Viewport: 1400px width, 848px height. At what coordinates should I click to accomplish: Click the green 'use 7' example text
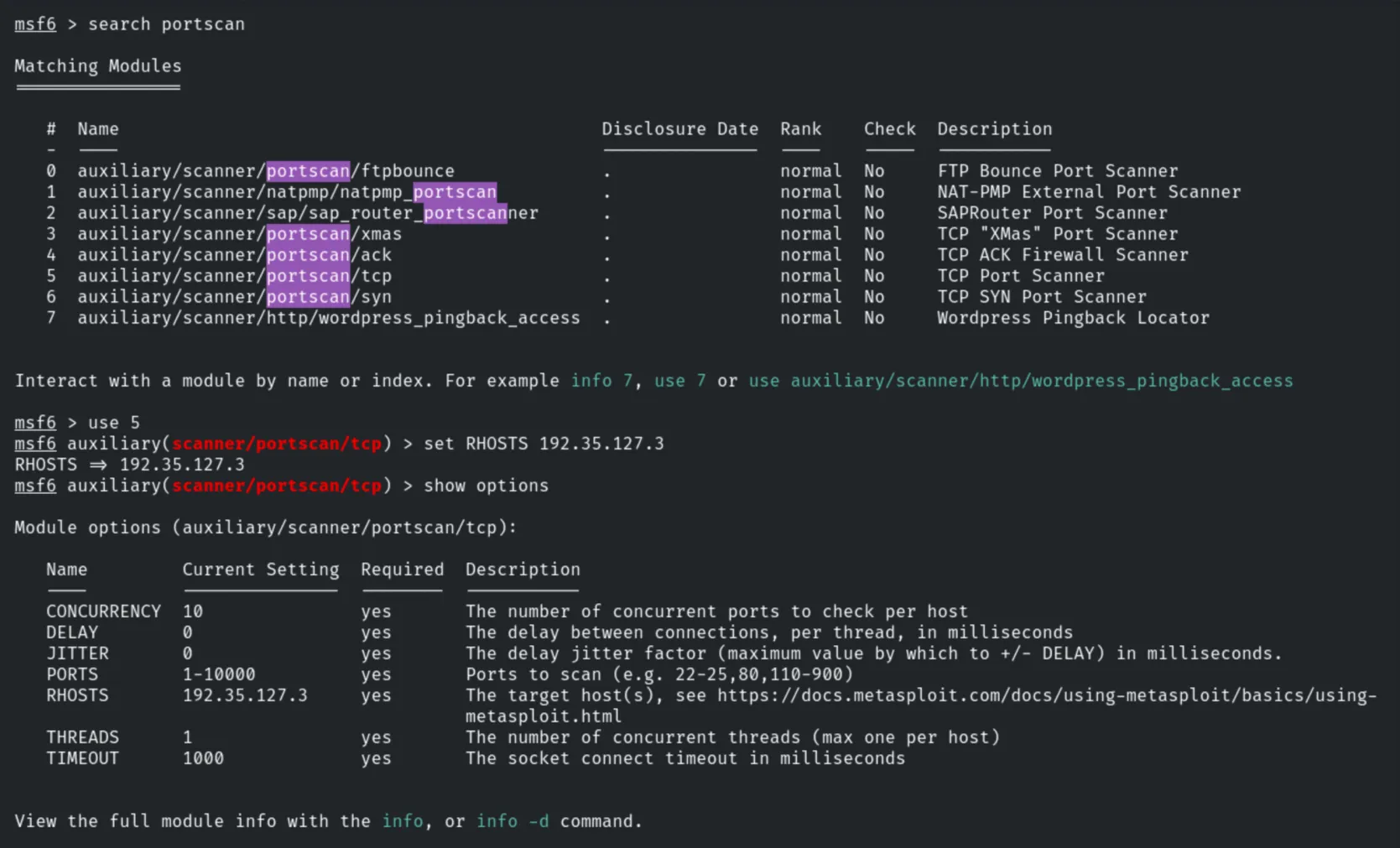coord(680,381)
